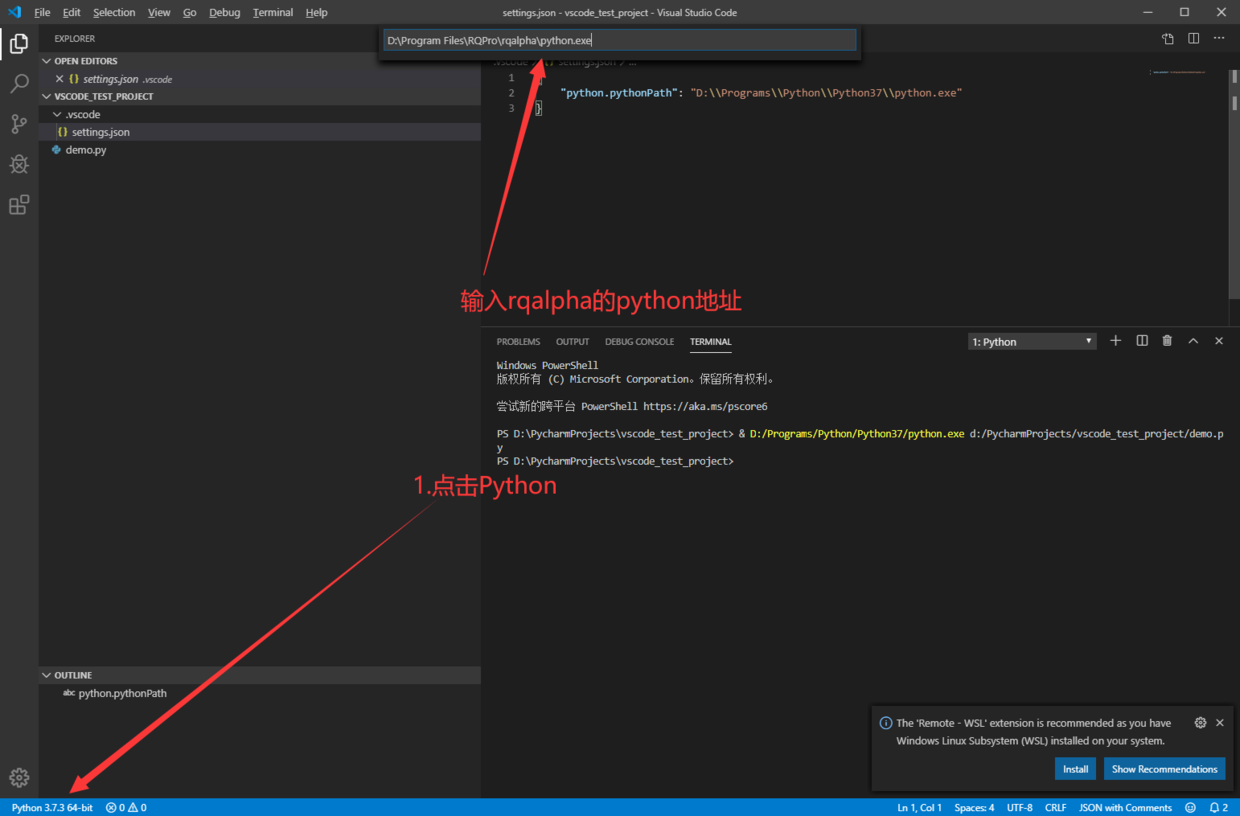Open the Help menu

317,12
